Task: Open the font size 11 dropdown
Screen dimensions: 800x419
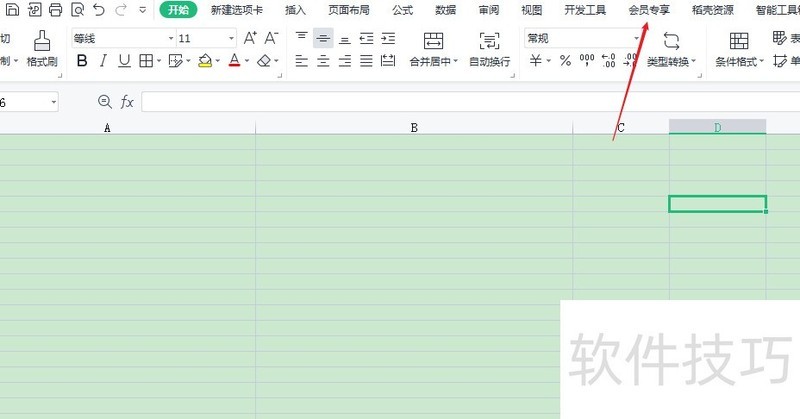Action: (231, 38)
